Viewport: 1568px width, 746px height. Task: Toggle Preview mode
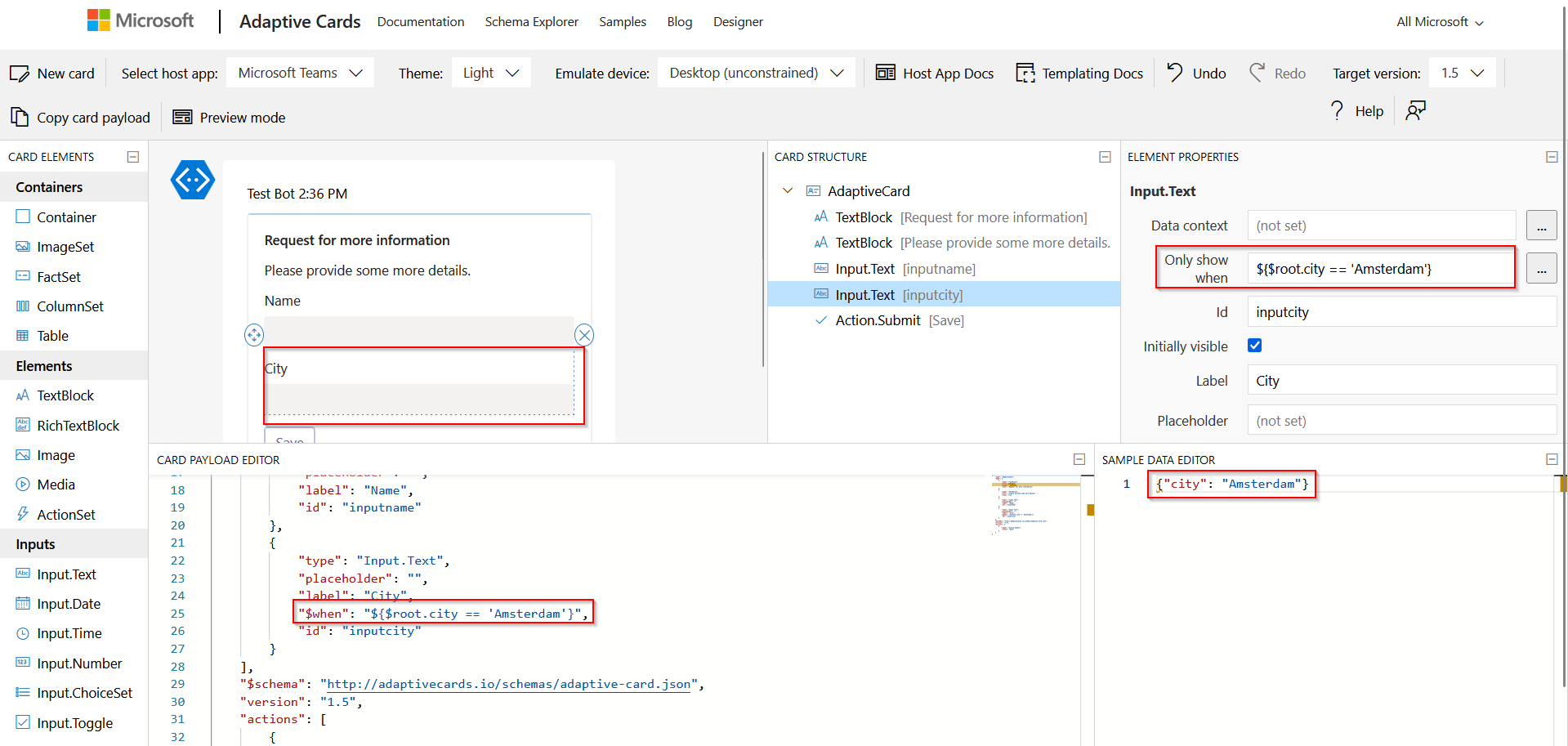230,118
